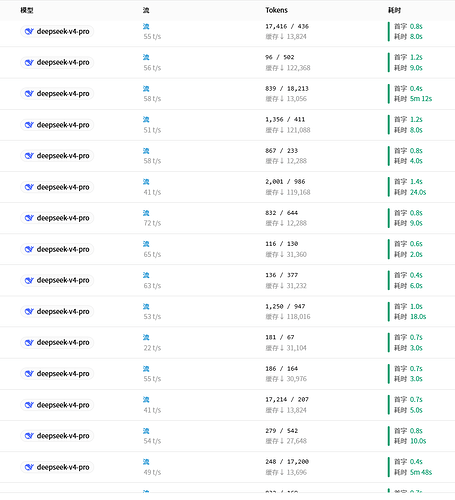Click the stream icon above 55 t/s in the first row
Image resolution: width=455 pixels, height=500 pixels.
(x=146, y=26)
